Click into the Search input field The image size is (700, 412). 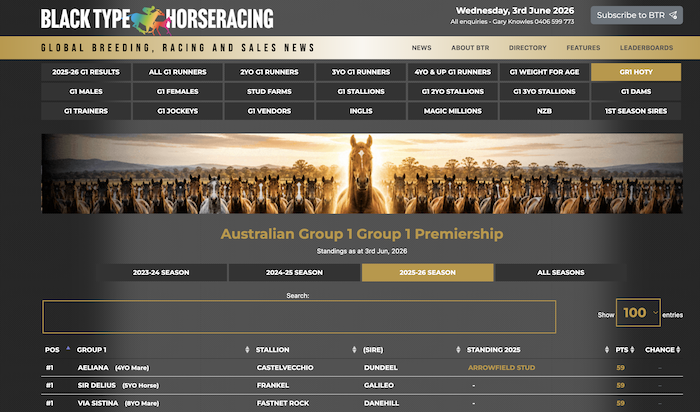coord(299,317)
